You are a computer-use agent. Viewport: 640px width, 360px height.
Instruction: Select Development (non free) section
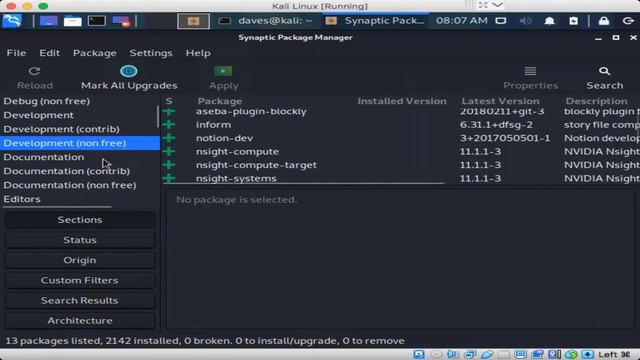tap(80, 143)
